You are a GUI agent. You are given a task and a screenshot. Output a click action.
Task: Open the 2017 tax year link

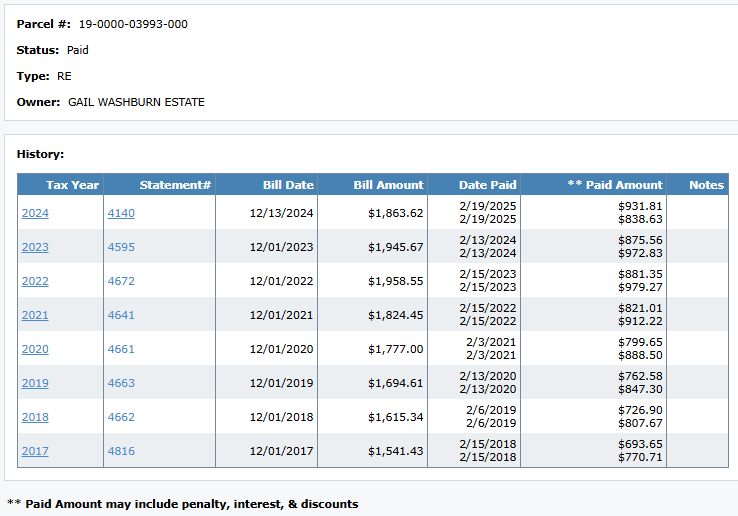click(35, 451)
